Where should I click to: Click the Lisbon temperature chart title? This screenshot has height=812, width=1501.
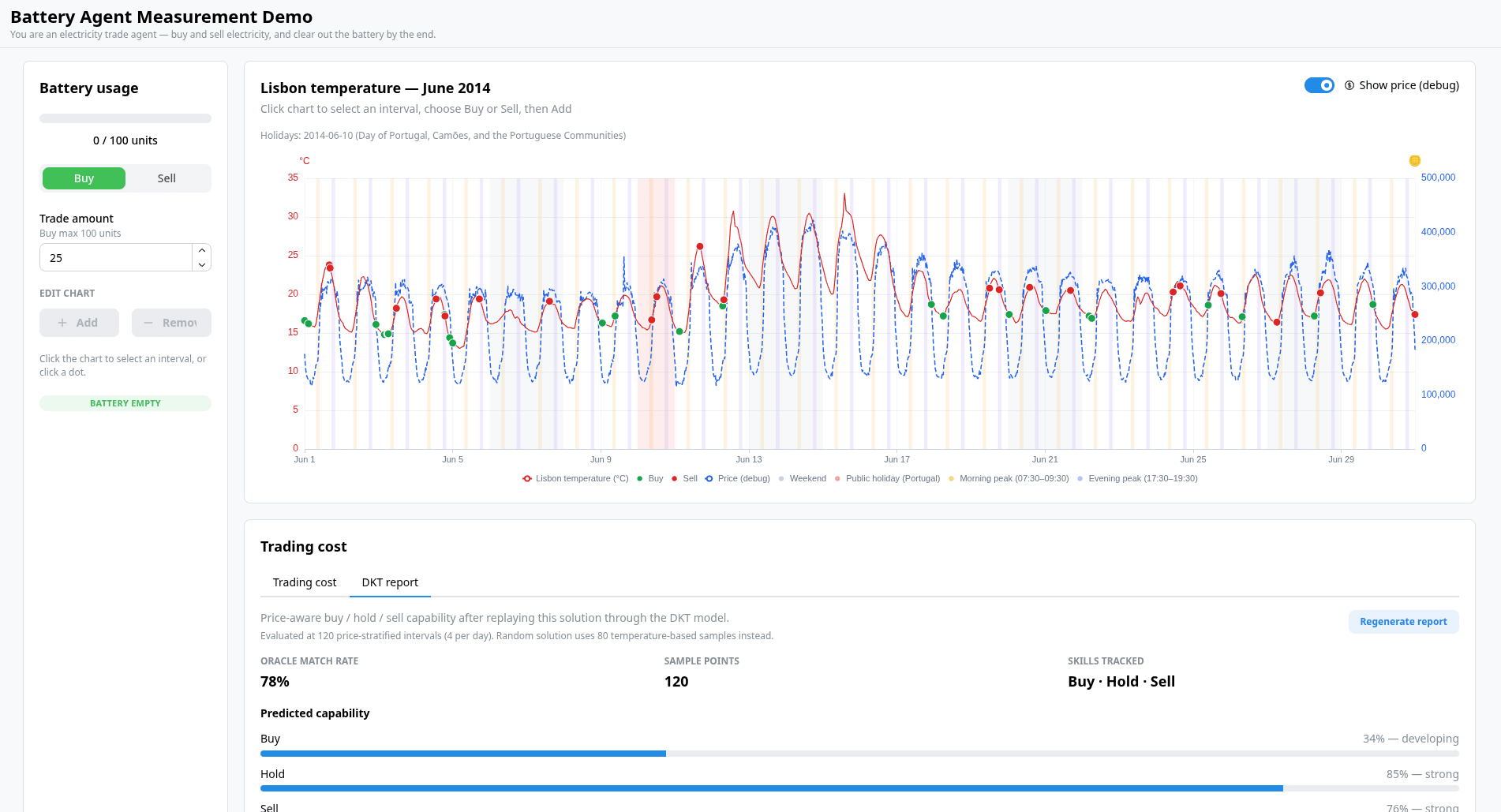(376, 88)
